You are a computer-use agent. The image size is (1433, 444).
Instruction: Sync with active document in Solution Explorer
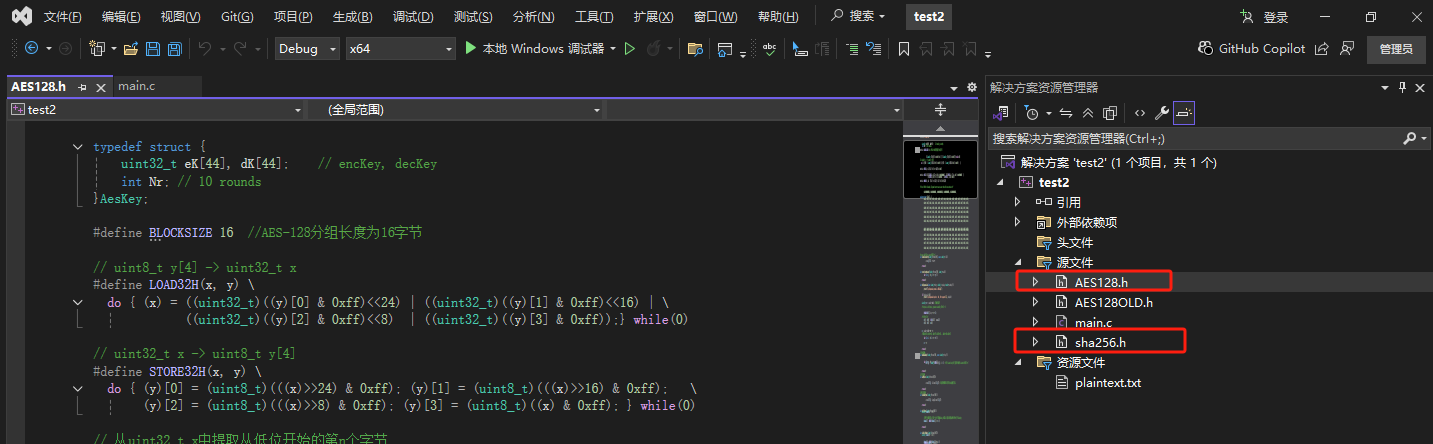click(x=1066, y=113)
